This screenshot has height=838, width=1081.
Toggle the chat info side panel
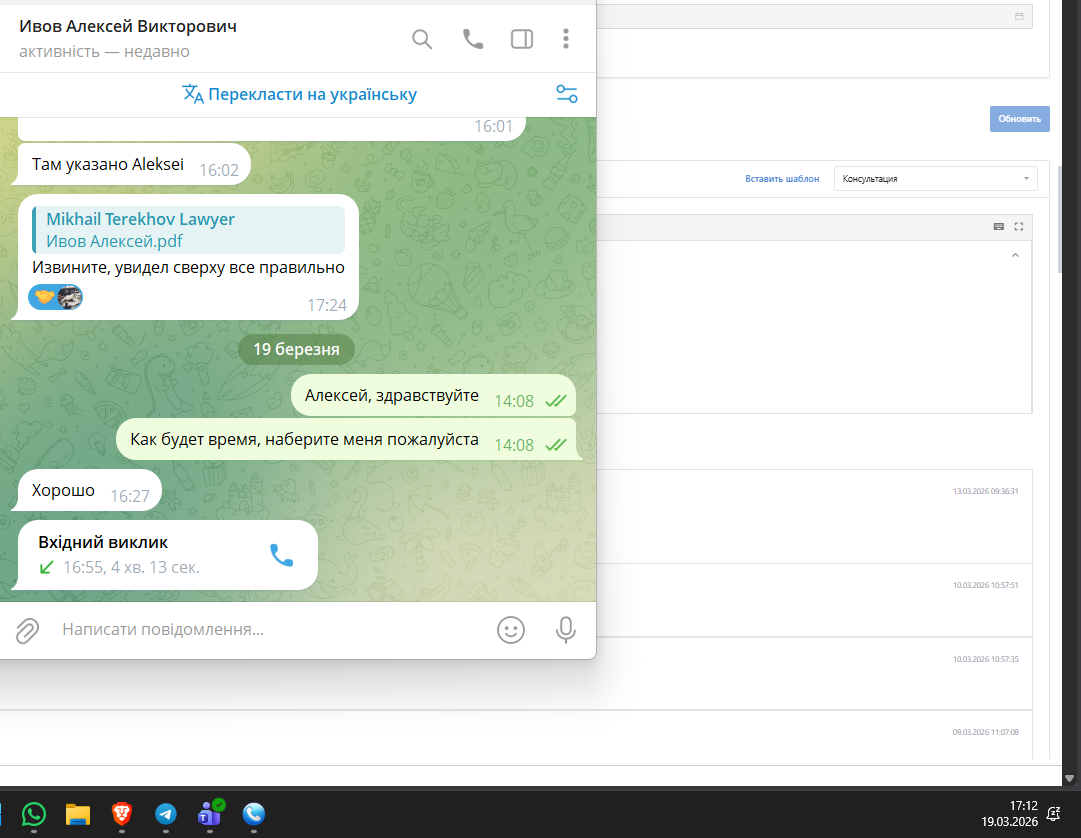point(522,39)
